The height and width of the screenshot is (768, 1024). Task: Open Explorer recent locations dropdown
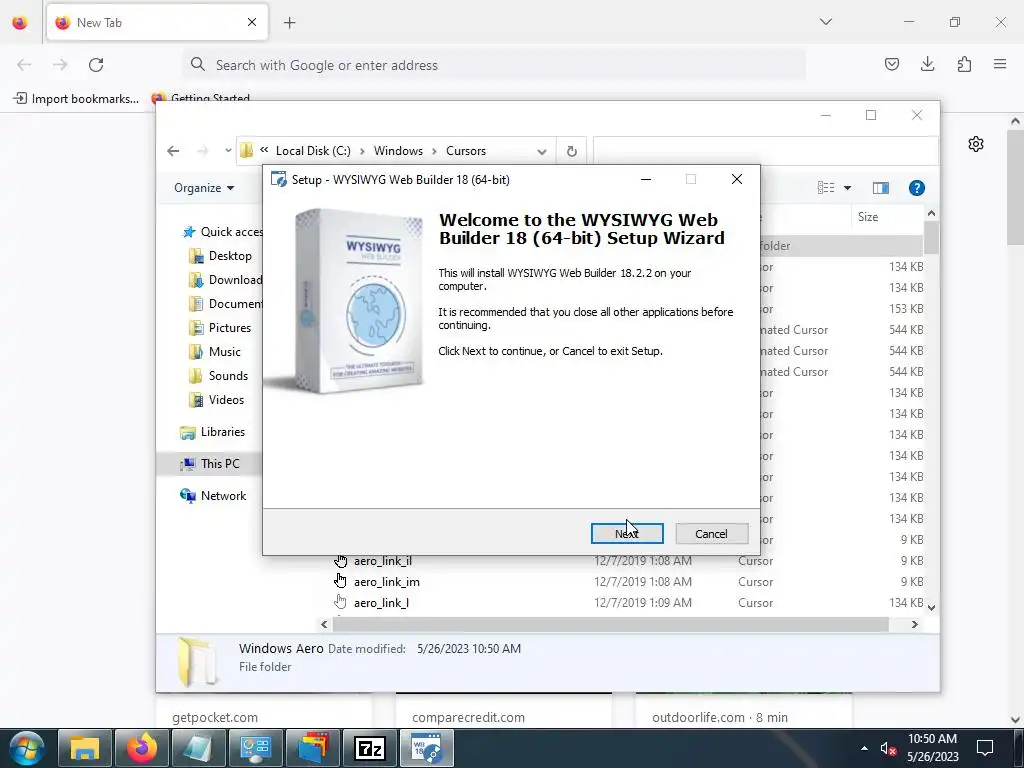pyautogui.click(x=228, y=151)
